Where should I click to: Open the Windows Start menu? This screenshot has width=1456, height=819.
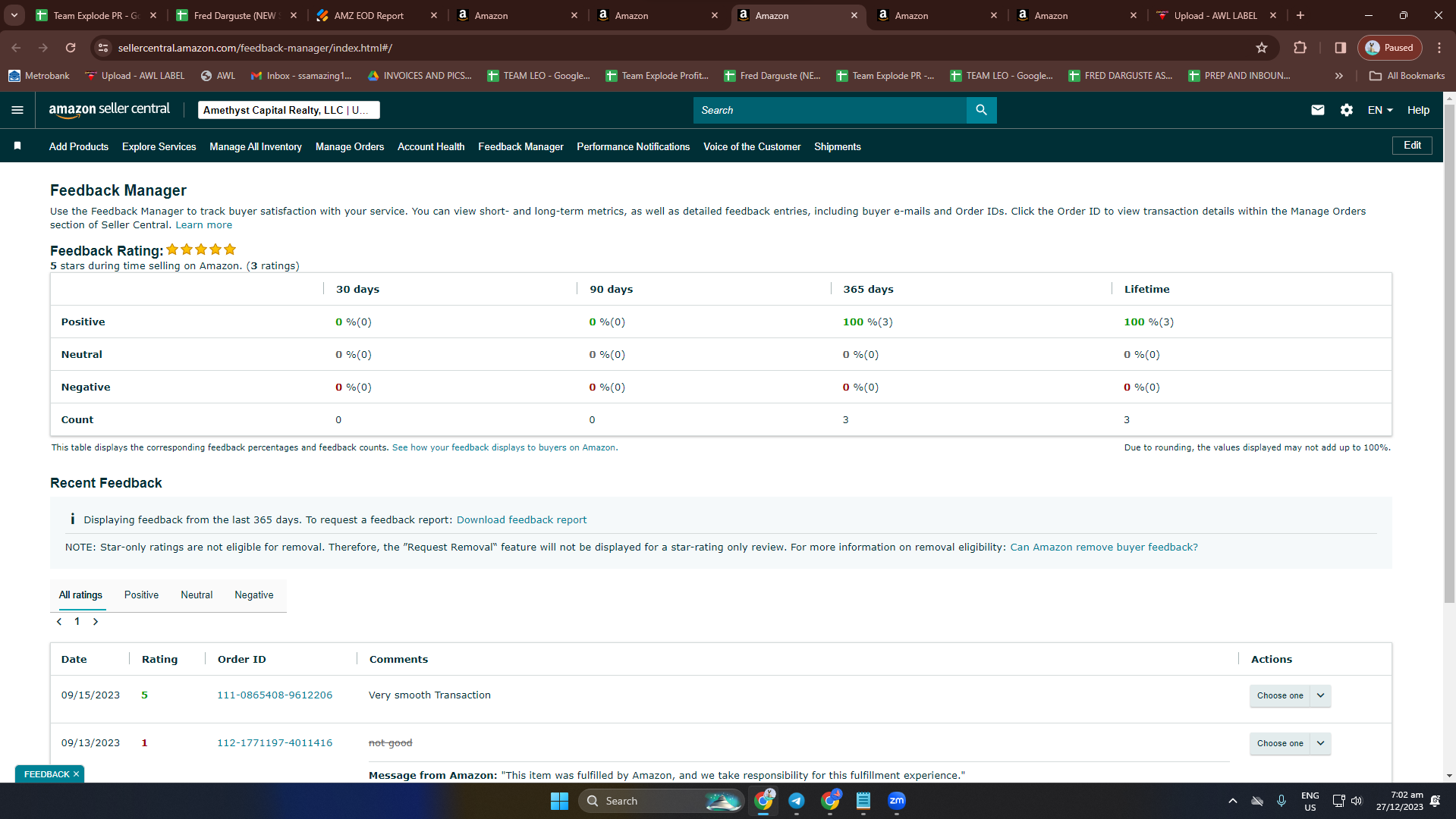point(559,801)
